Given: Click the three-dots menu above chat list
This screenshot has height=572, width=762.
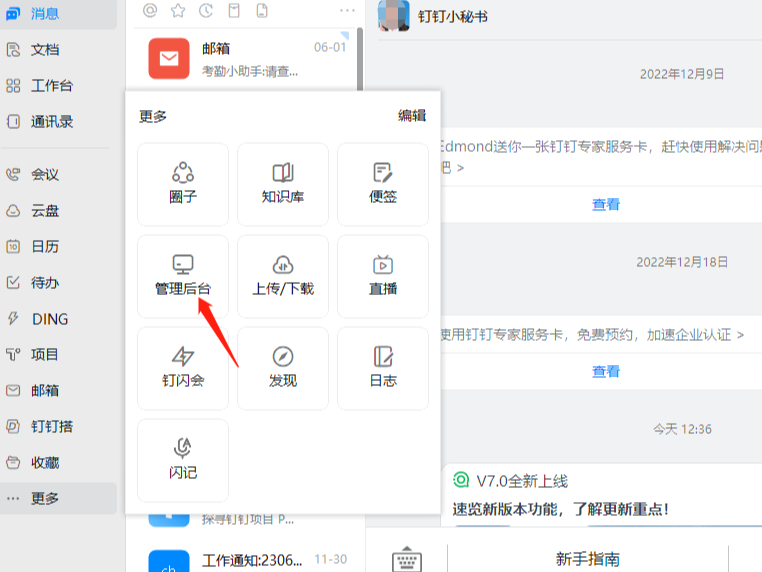Looking at the screenshot, I should 347,10.
